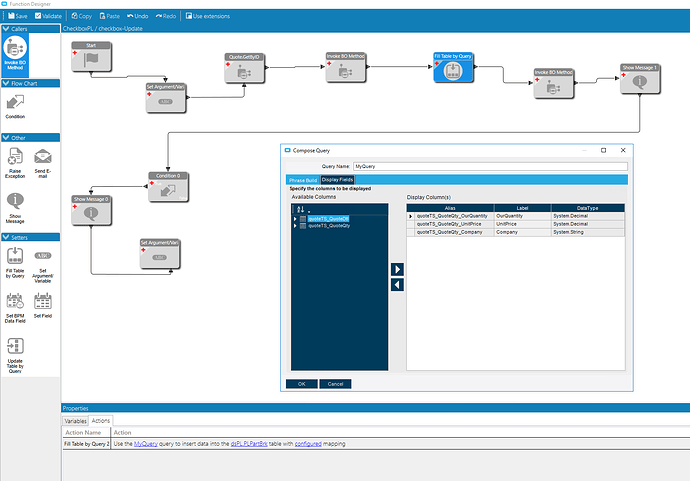
Task: Select the quoteTS_QuoteQty_OurQuantity row
Action: 515,216
